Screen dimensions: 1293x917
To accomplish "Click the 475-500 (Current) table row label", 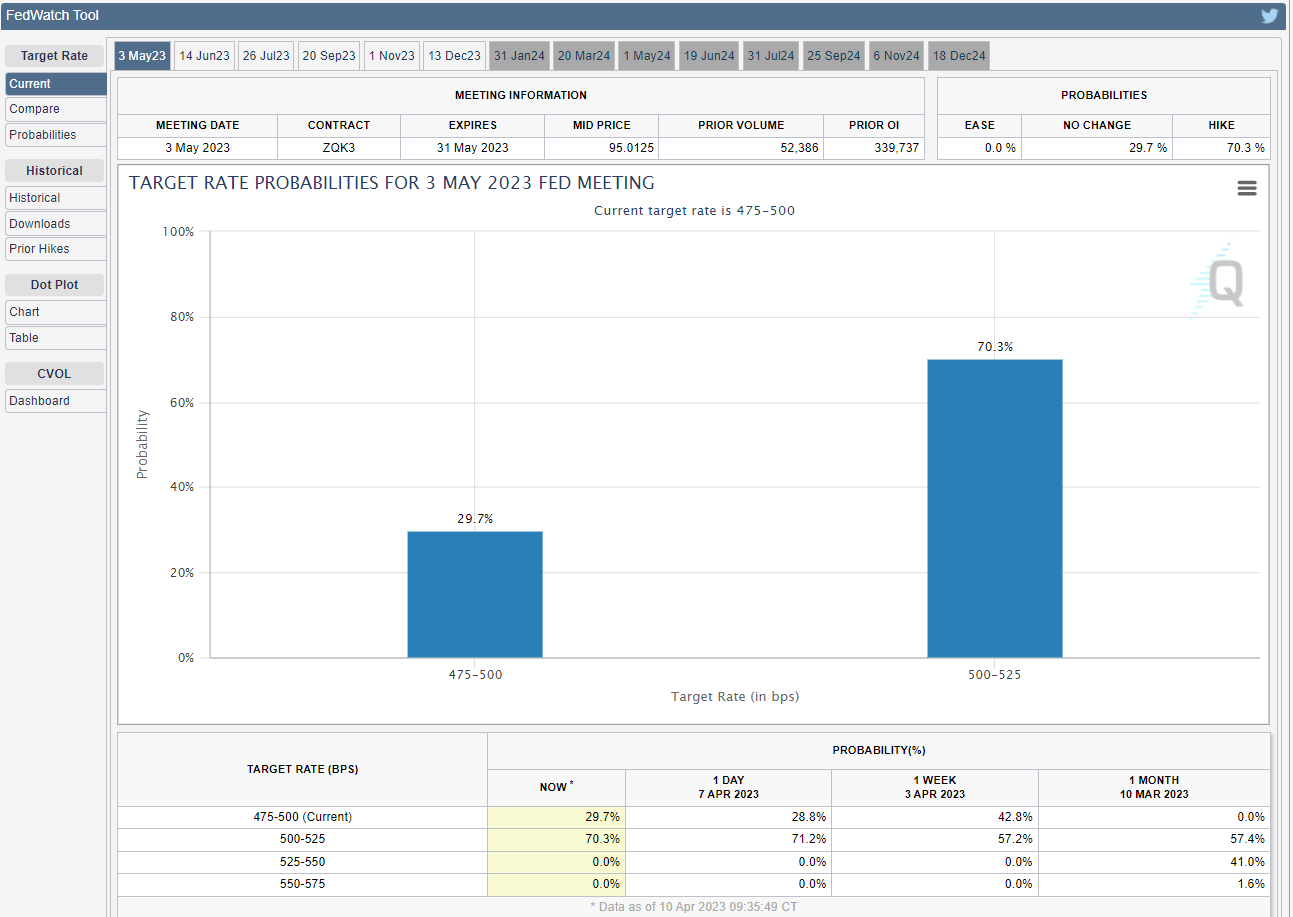I will point(302,817).
